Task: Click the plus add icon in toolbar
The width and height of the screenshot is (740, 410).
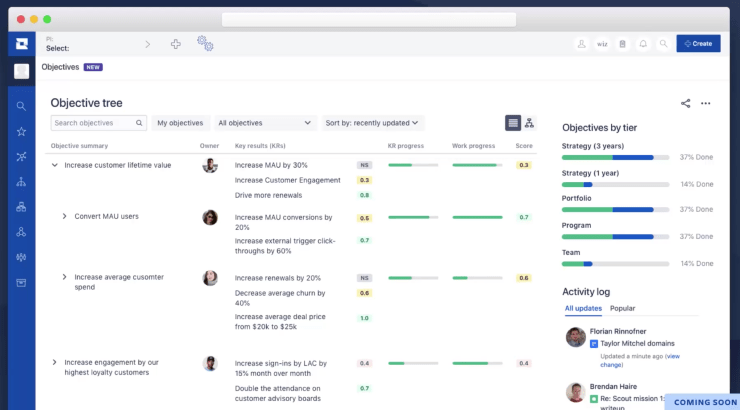Action: [176, 44]
